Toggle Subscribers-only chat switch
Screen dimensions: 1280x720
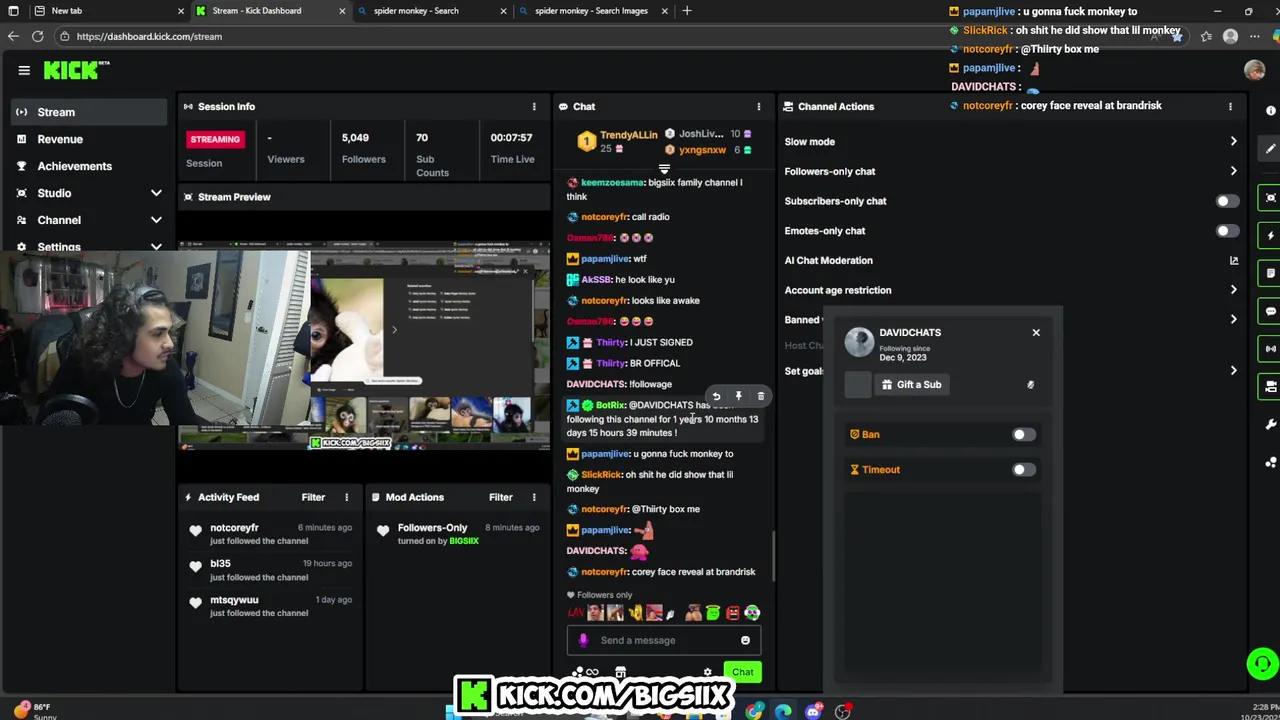[x=1227, y=201]
